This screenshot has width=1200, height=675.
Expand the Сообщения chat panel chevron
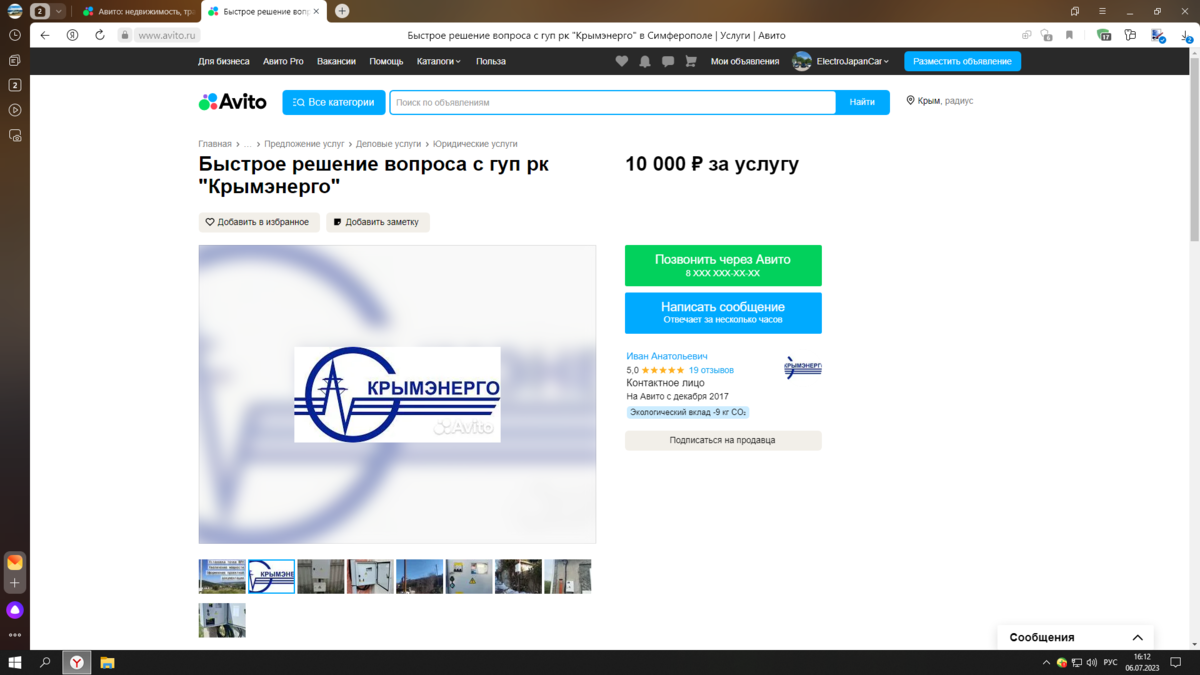[x=1137, y=637]
